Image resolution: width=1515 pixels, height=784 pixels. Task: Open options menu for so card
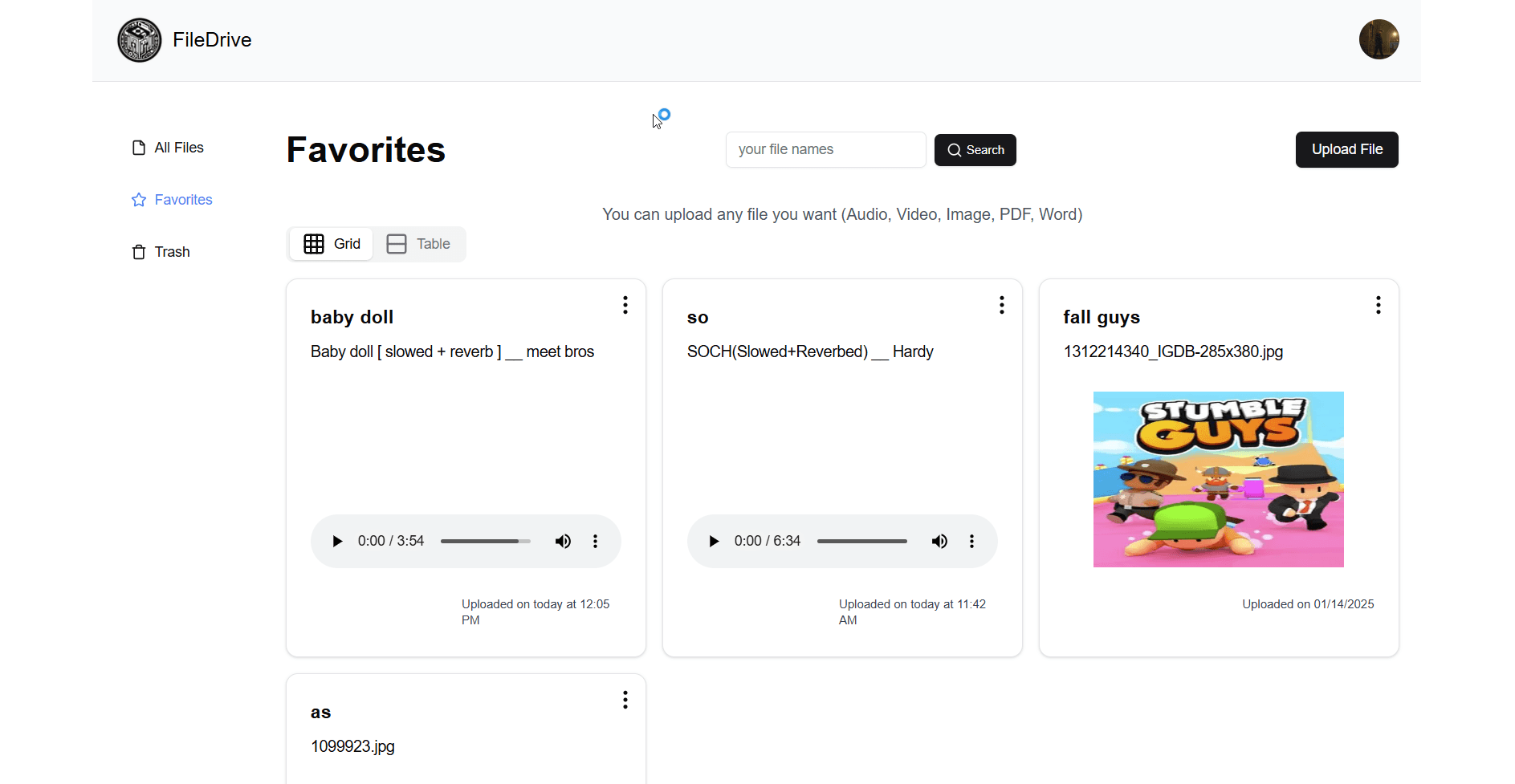pyautogui.click(x=1002, y=305)
